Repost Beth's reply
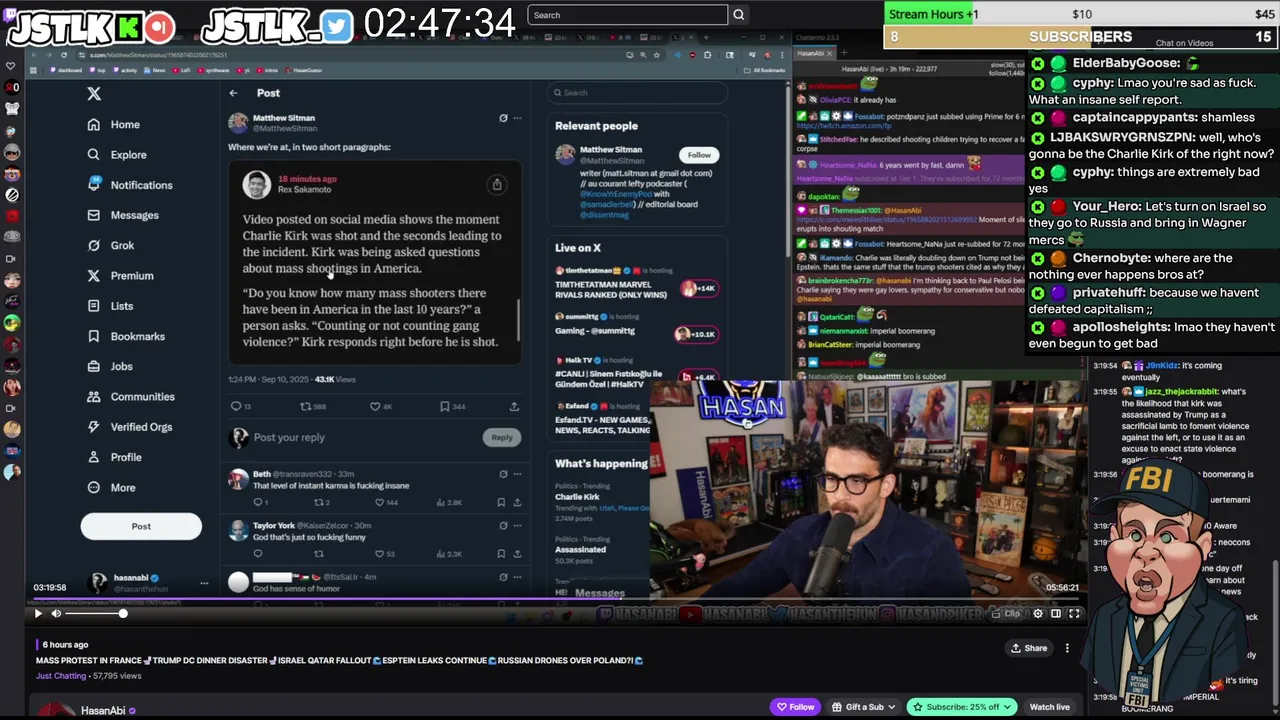 click(318, 502)
